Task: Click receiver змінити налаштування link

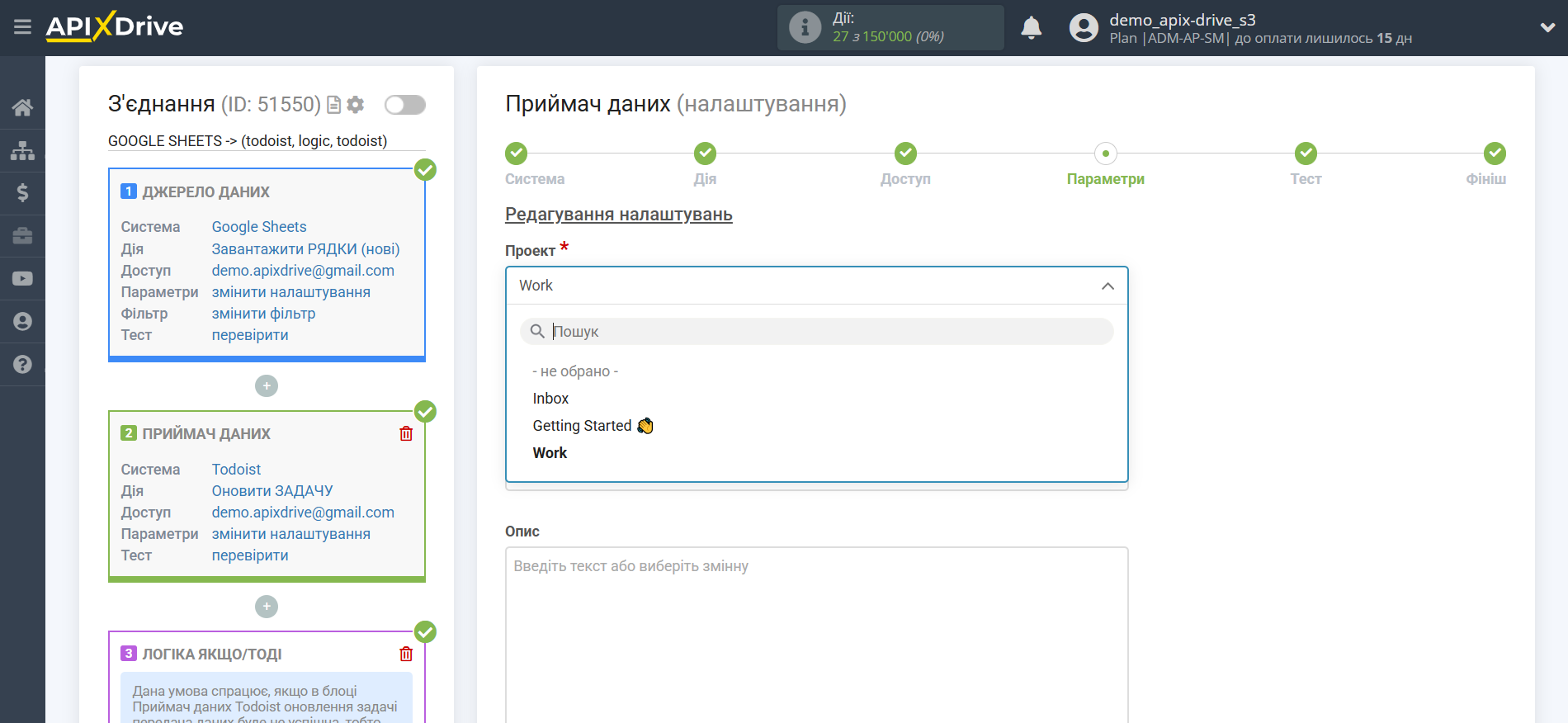Action: [290, 534]
